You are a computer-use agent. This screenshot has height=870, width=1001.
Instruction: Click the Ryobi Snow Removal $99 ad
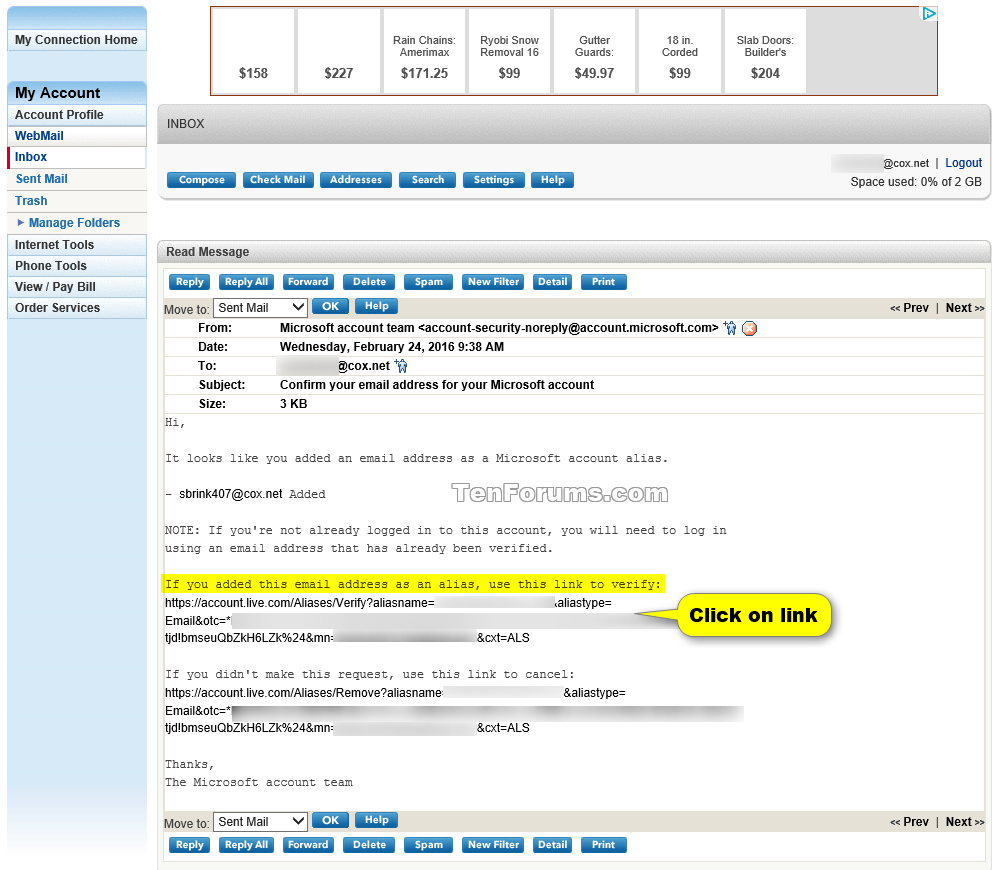click(x=509, y=51)
